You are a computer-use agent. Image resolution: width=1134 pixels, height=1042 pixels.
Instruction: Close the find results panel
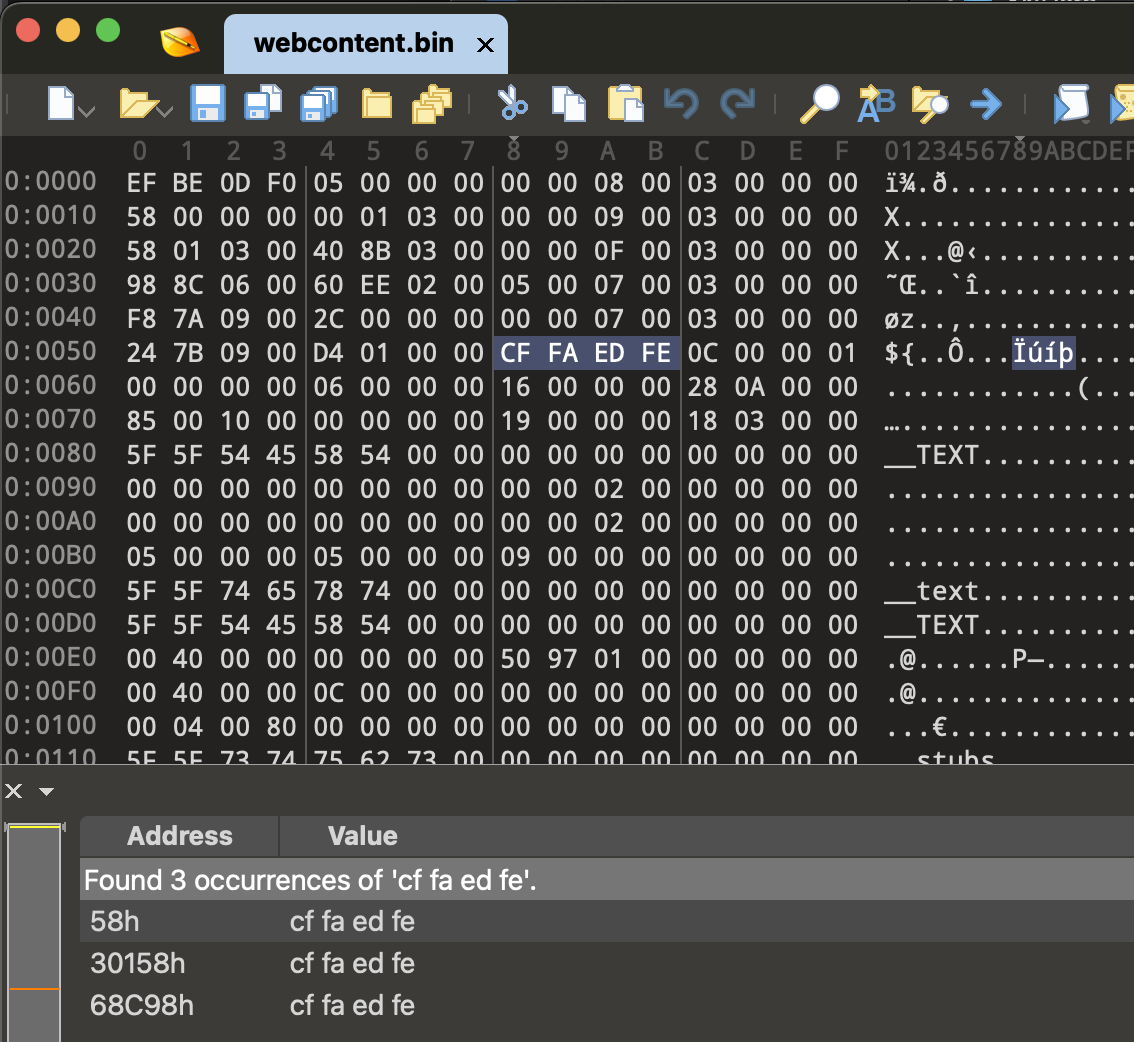(13, 790)
